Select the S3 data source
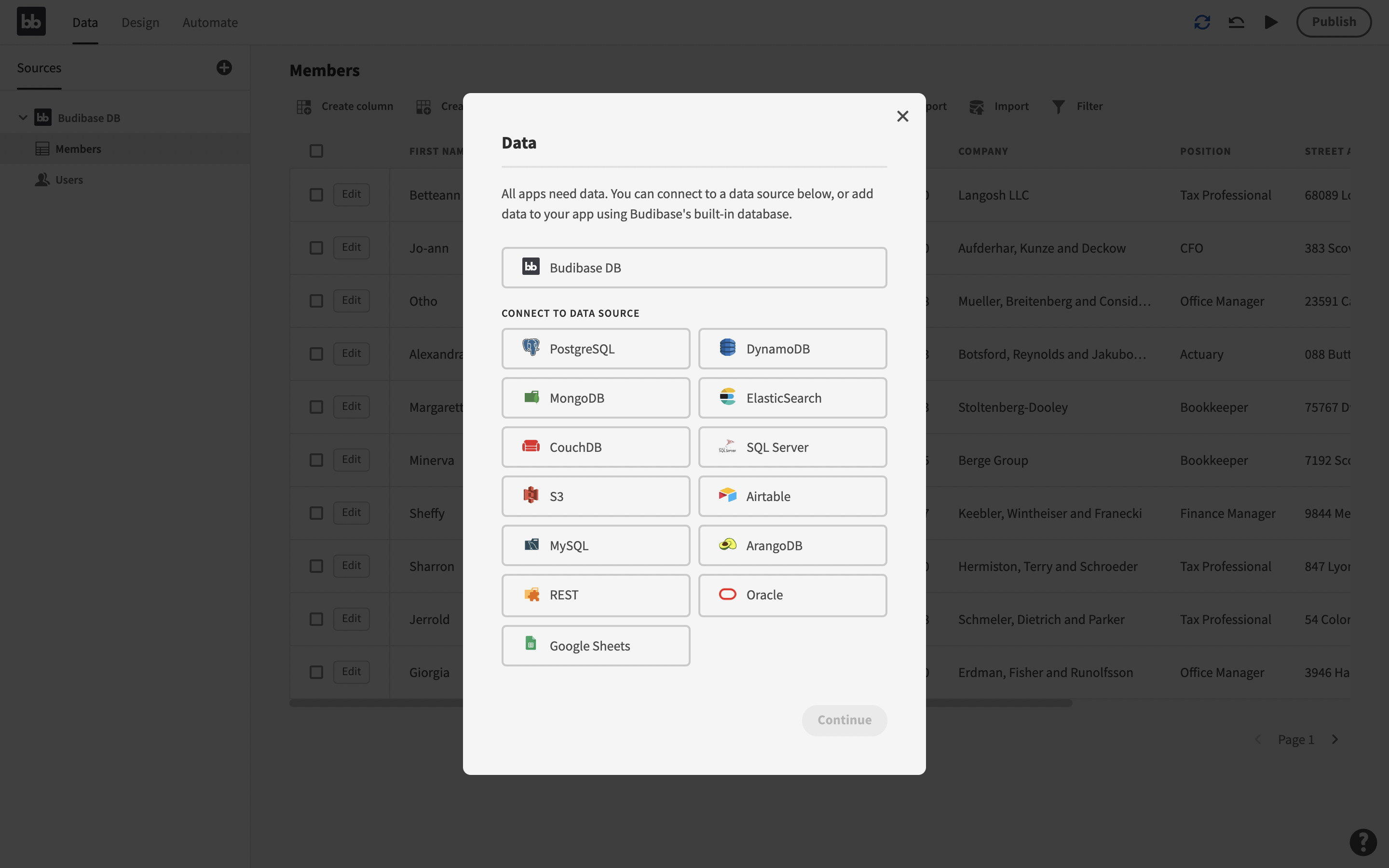Image resolution: width=1389 pixels, height=868 pixels. click(x=595, y=496)
